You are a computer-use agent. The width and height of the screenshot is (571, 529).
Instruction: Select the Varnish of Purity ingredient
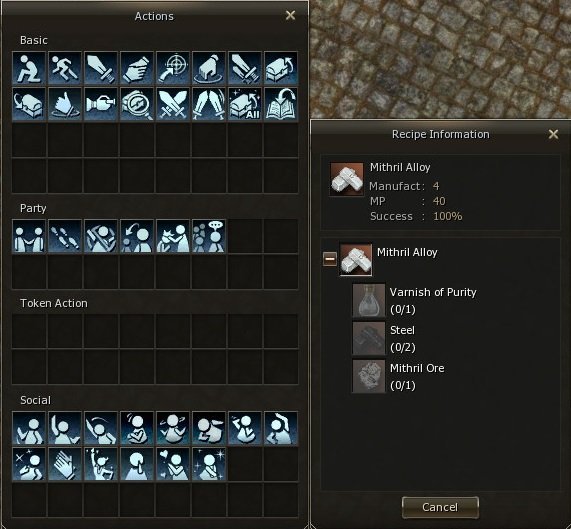click(415, 301)
